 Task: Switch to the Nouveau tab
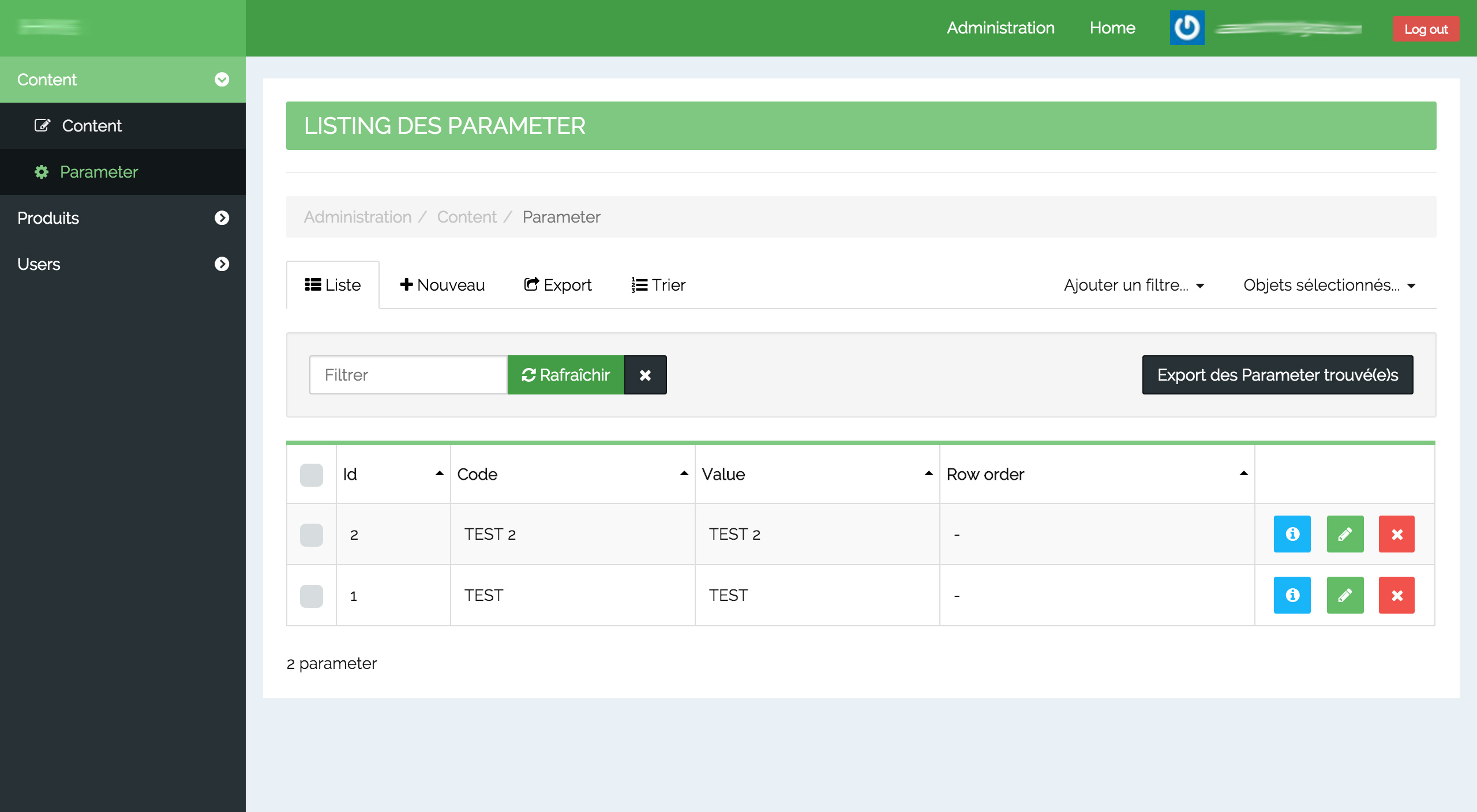click(x=443, y=285)
